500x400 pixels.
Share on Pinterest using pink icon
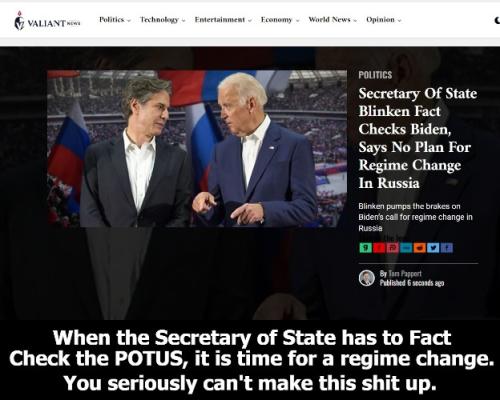(x=393, y=248)
